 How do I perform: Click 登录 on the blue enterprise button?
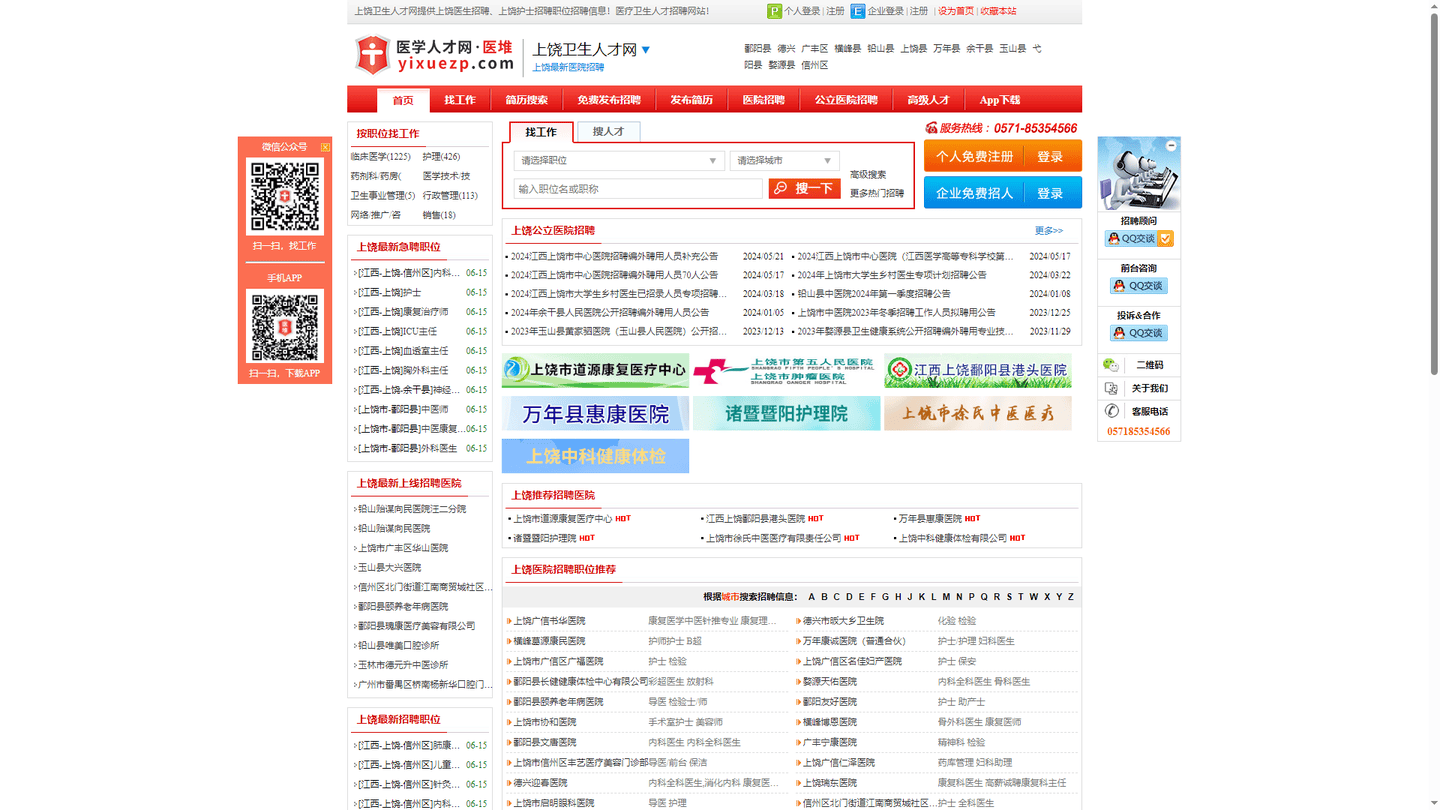(x=1050, y=193)
